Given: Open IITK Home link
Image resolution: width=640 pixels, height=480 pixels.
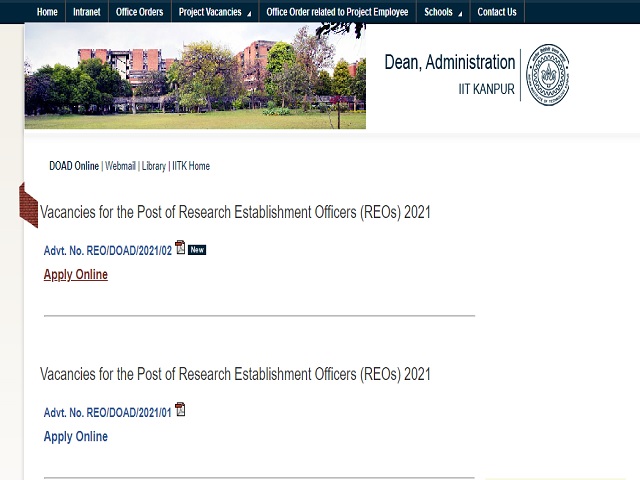Looking at the screenshot, I should click(191, 166).
